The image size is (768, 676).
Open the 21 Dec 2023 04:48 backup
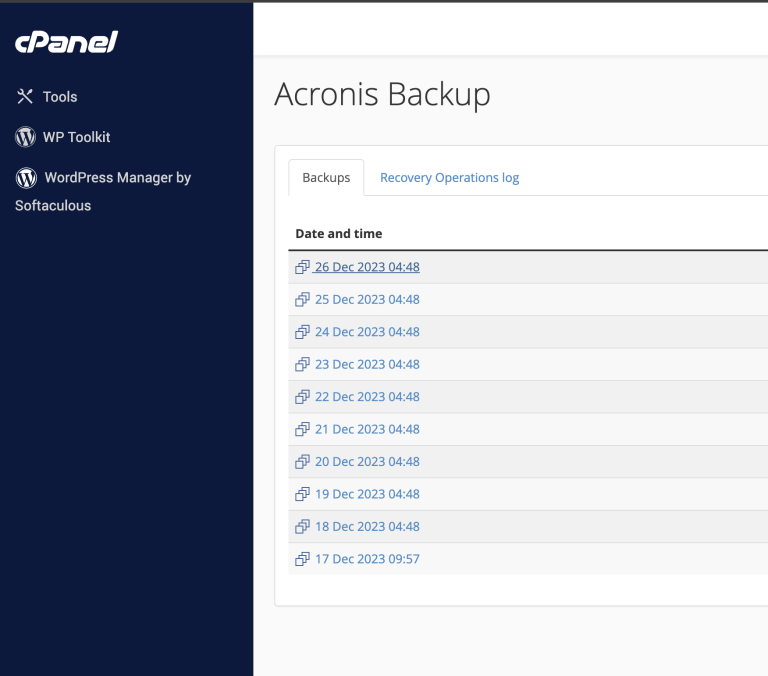pos(367,429)
